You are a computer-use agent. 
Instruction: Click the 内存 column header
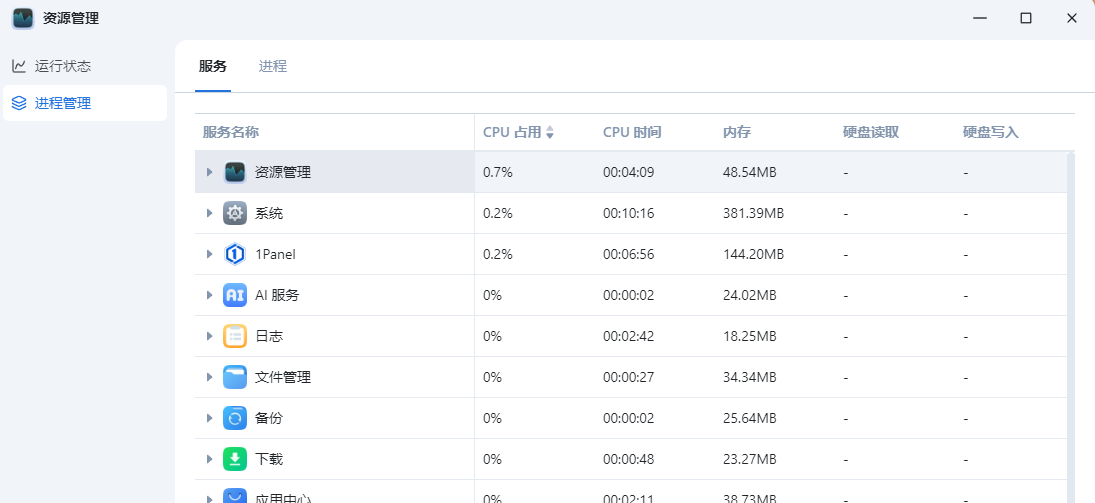pos(737,132)
